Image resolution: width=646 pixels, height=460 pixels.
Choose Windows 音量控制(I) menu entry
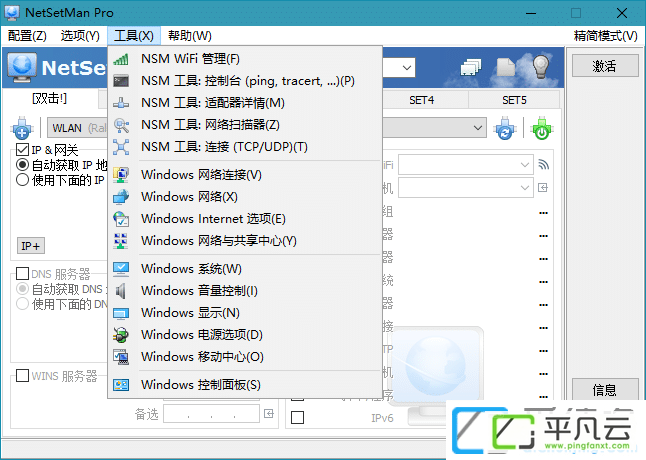(245, 291)
